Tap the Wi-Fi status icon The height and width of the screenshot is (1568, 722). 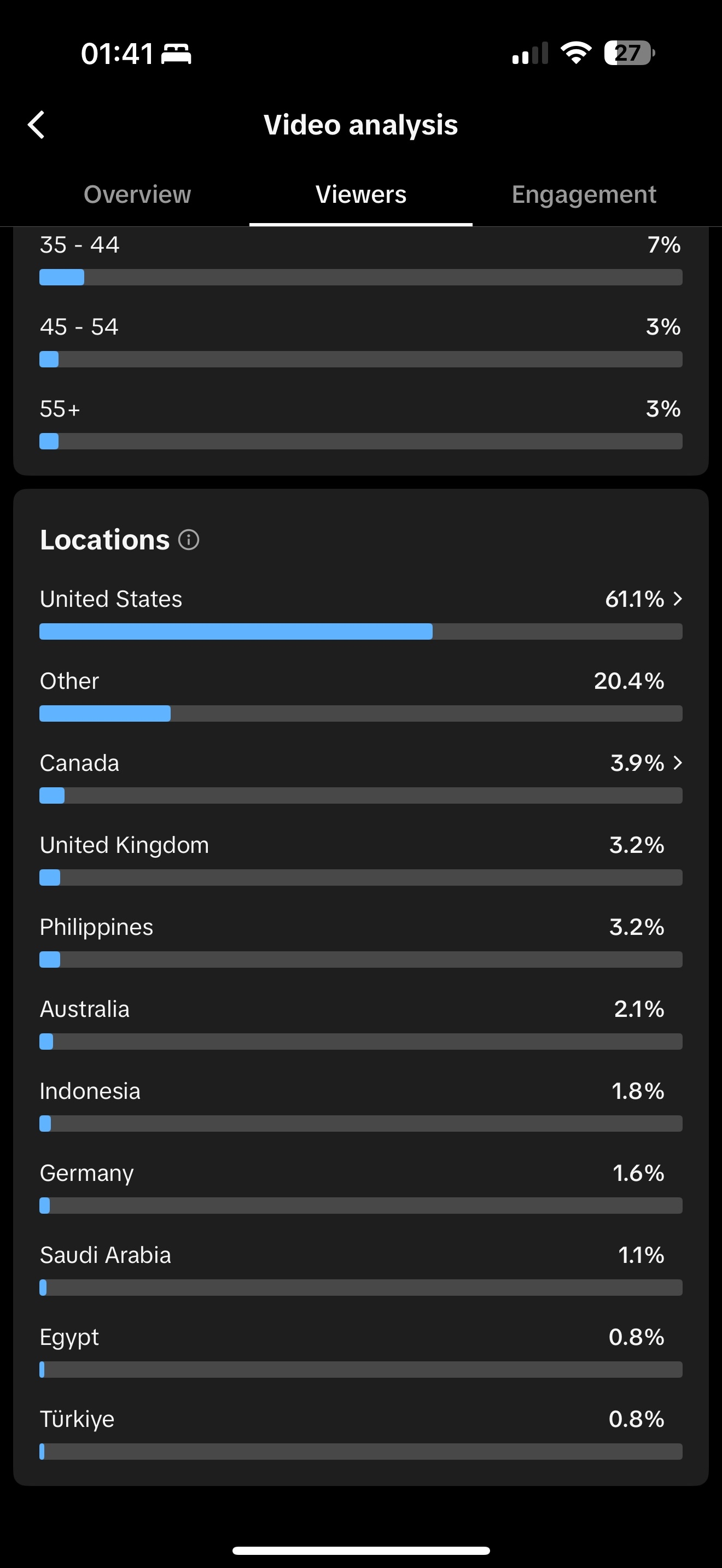(x=576, y=53)
